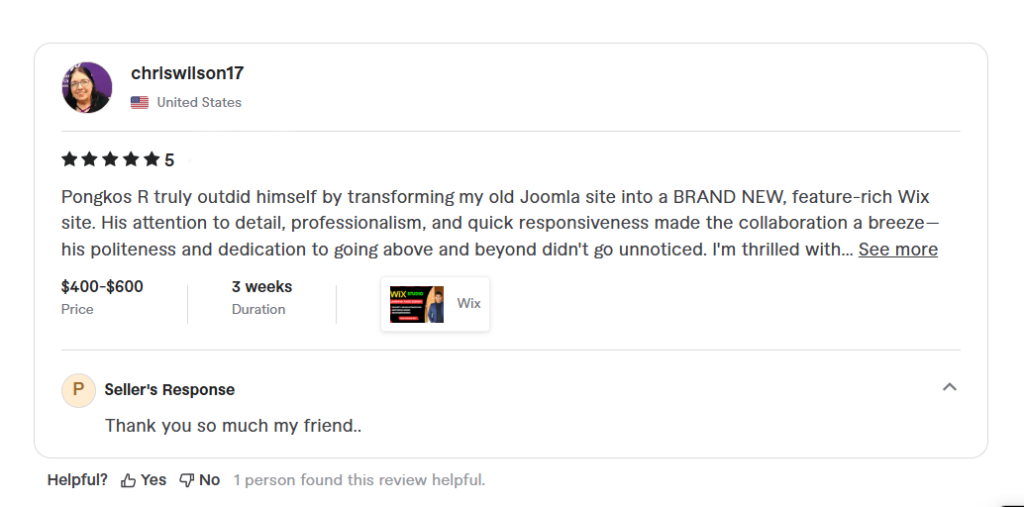Click chriswilson17's profile avatar
The height and width of the screenshot is (507, 1024).
pos(87,87)
